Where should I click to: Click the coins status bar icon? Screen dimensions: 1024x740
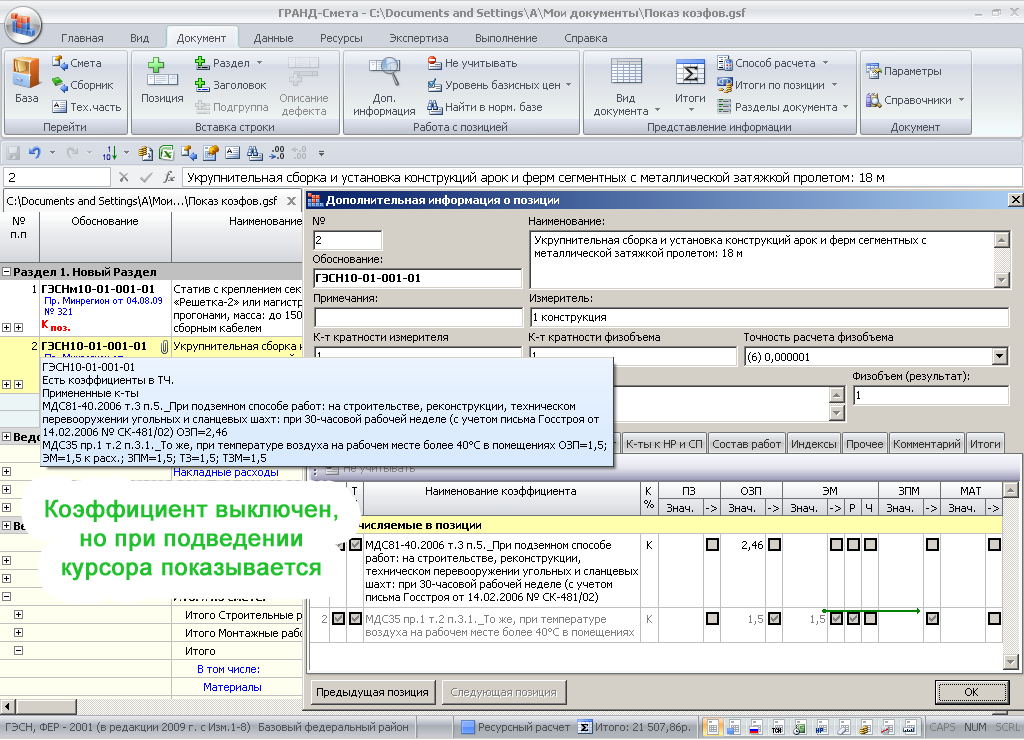click(865, 727)
